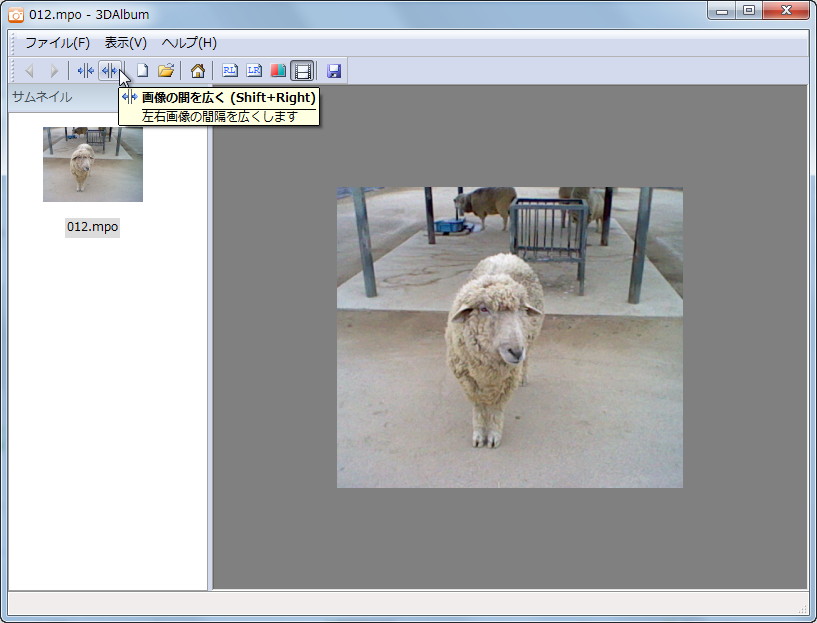Click the forward navigation arrow
The height and width of the screenshot is (623, 817).
tap(53, 70)
